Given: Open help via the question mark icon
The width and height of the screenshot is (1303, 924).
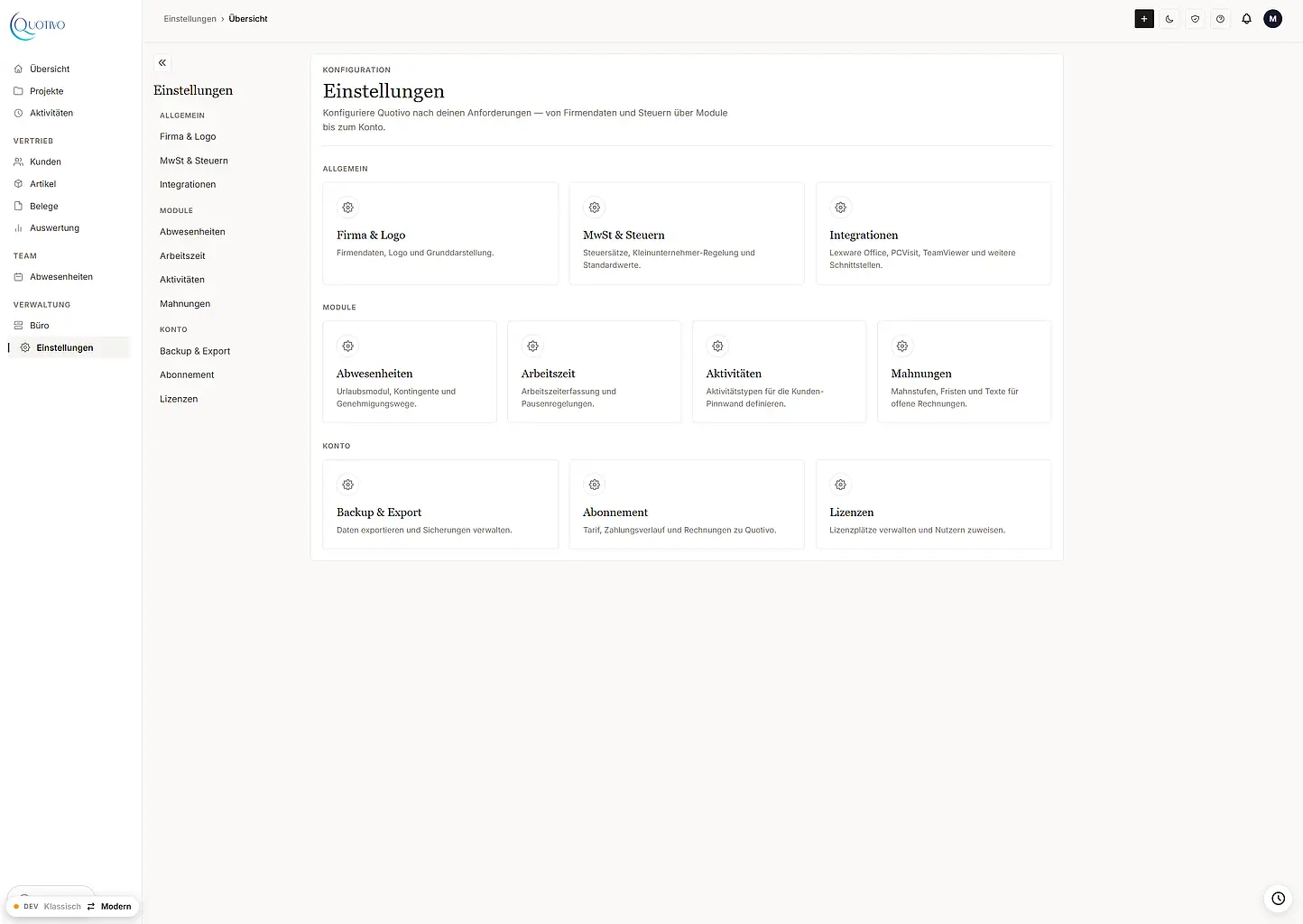Looking at the screenshot, I should click(x=1220, y=19).
